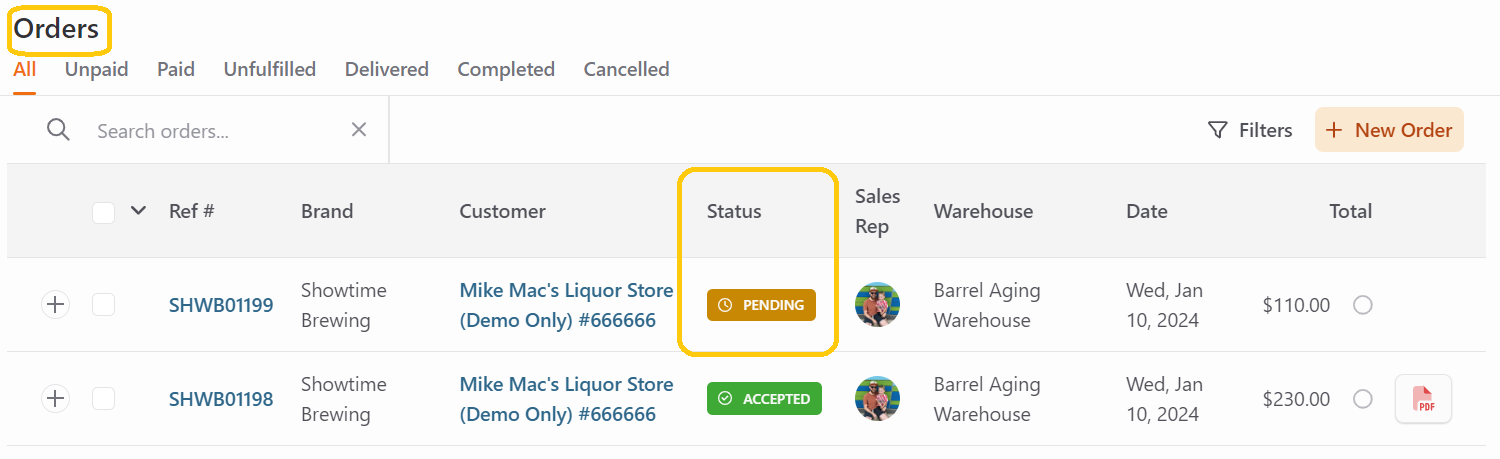Tick checkbox for order SHWB01199
Viewport: 1500px width, 459px height.
coord(103,305)
